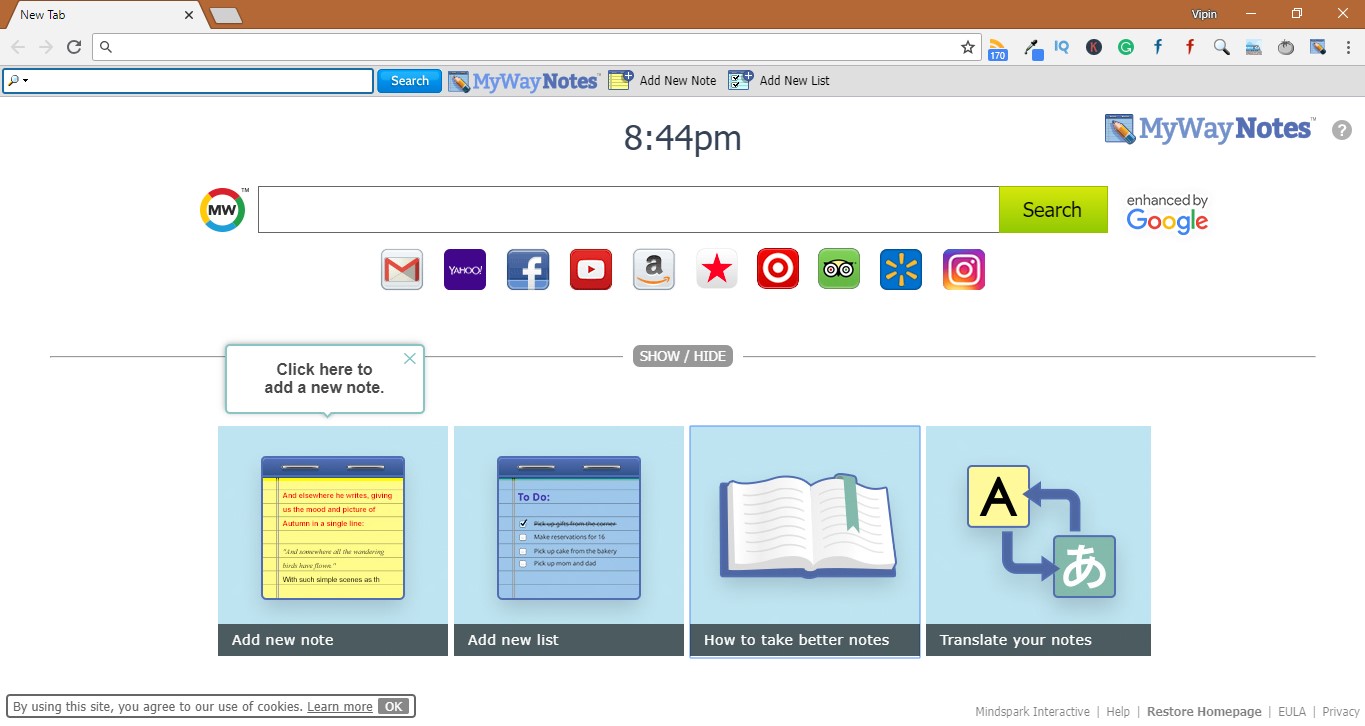Open the TripAdvisor quick link

[x=838, y=269]
